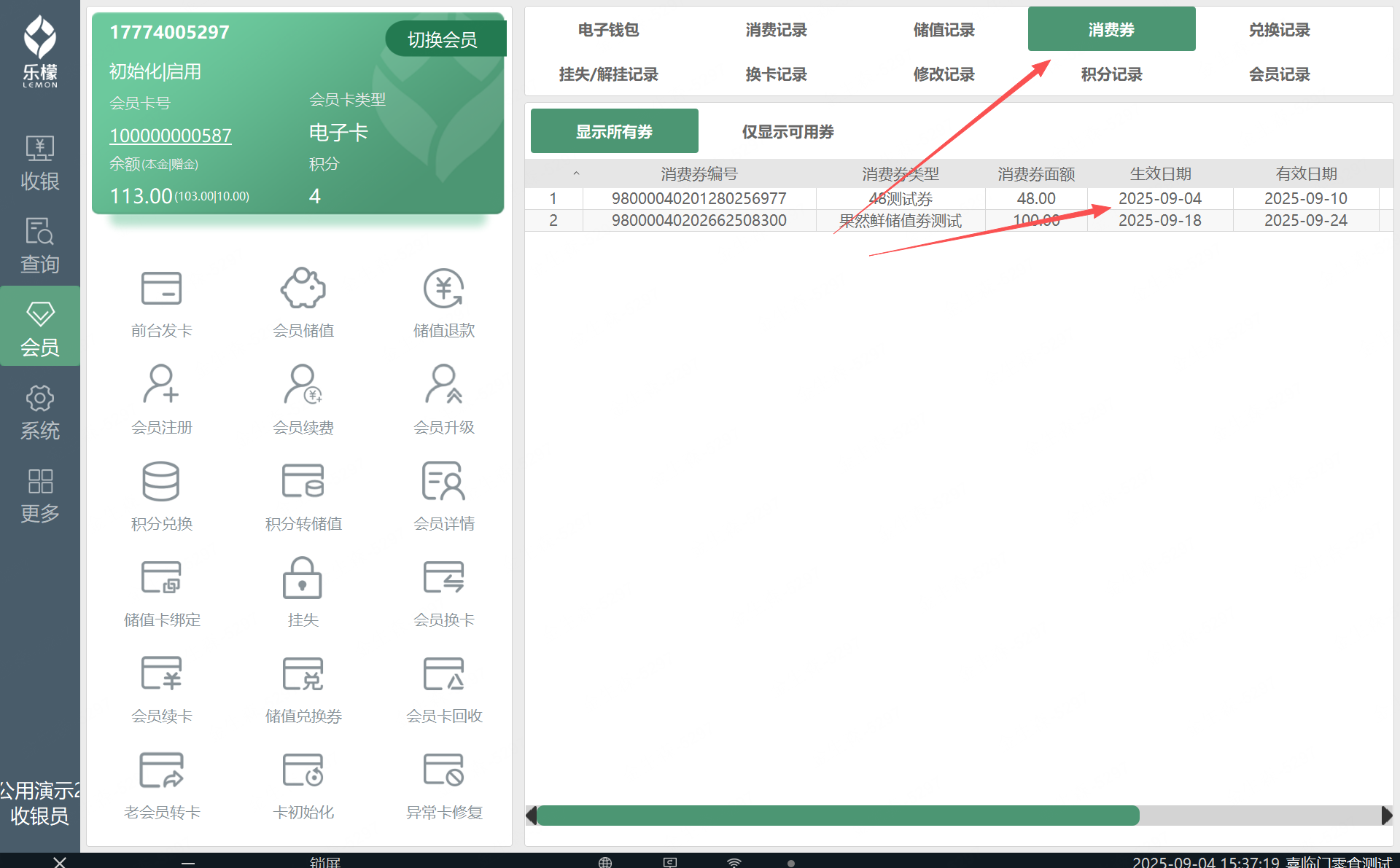Viewport: 1400px width, 868px height.
Task: Open the 会员储值 piggy bank icon
Action: pyautogui.click(x=303, y=289)
